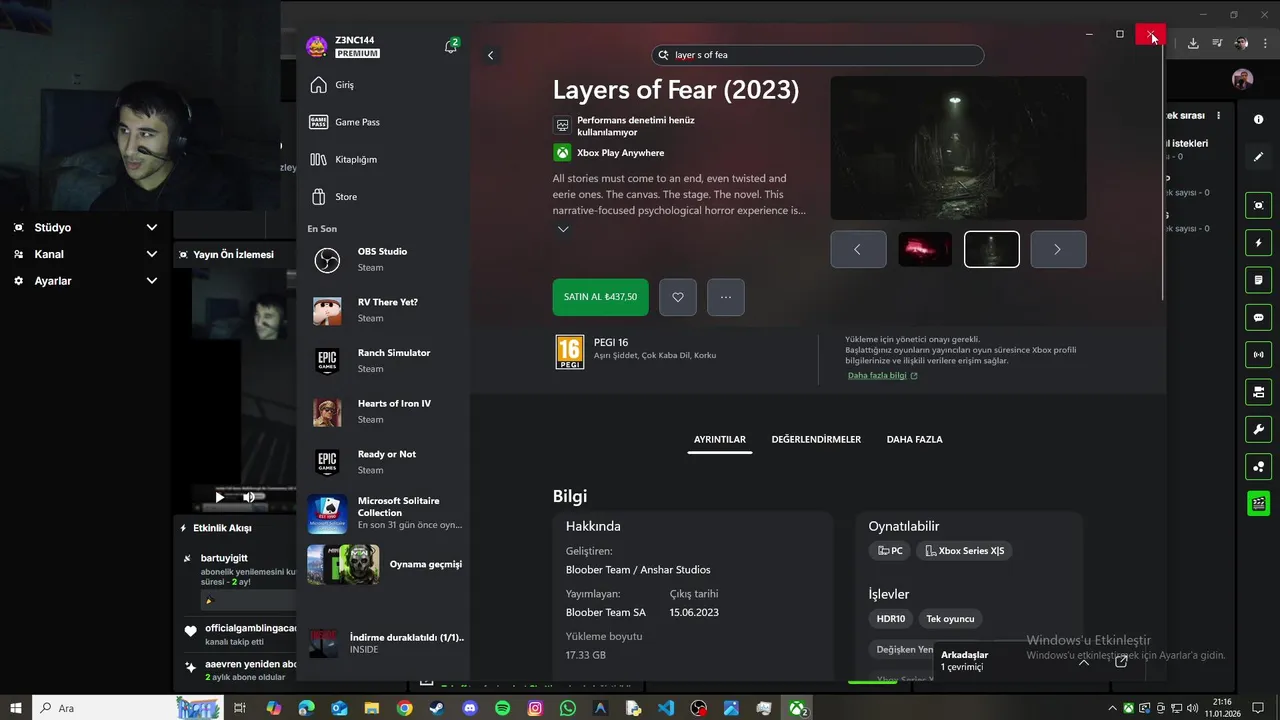The image size is (1280, 720).
Task: Click the PC playable platform chip
Action: click(890, 551)
